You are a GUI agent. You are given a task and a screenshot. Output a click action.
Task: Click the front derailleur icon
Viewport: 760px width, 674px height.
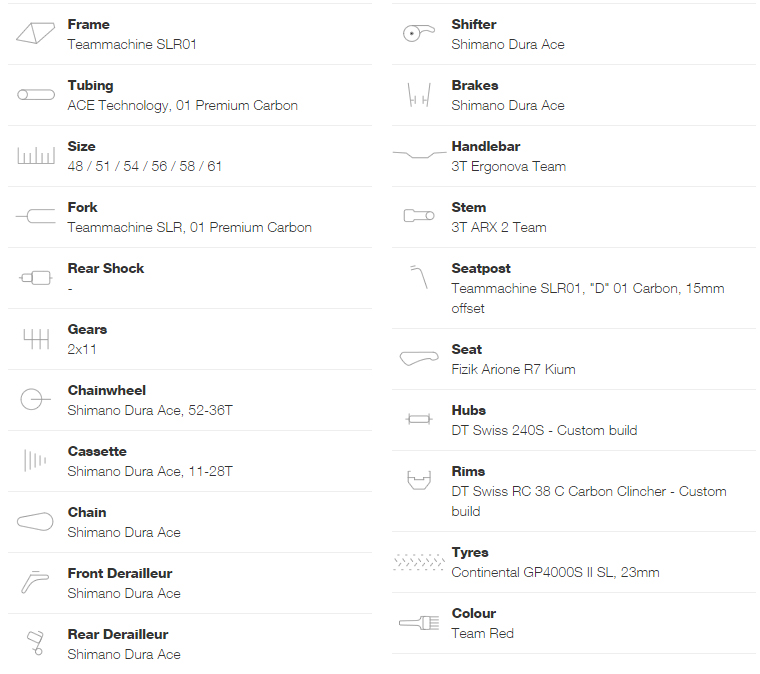point(35,582)
